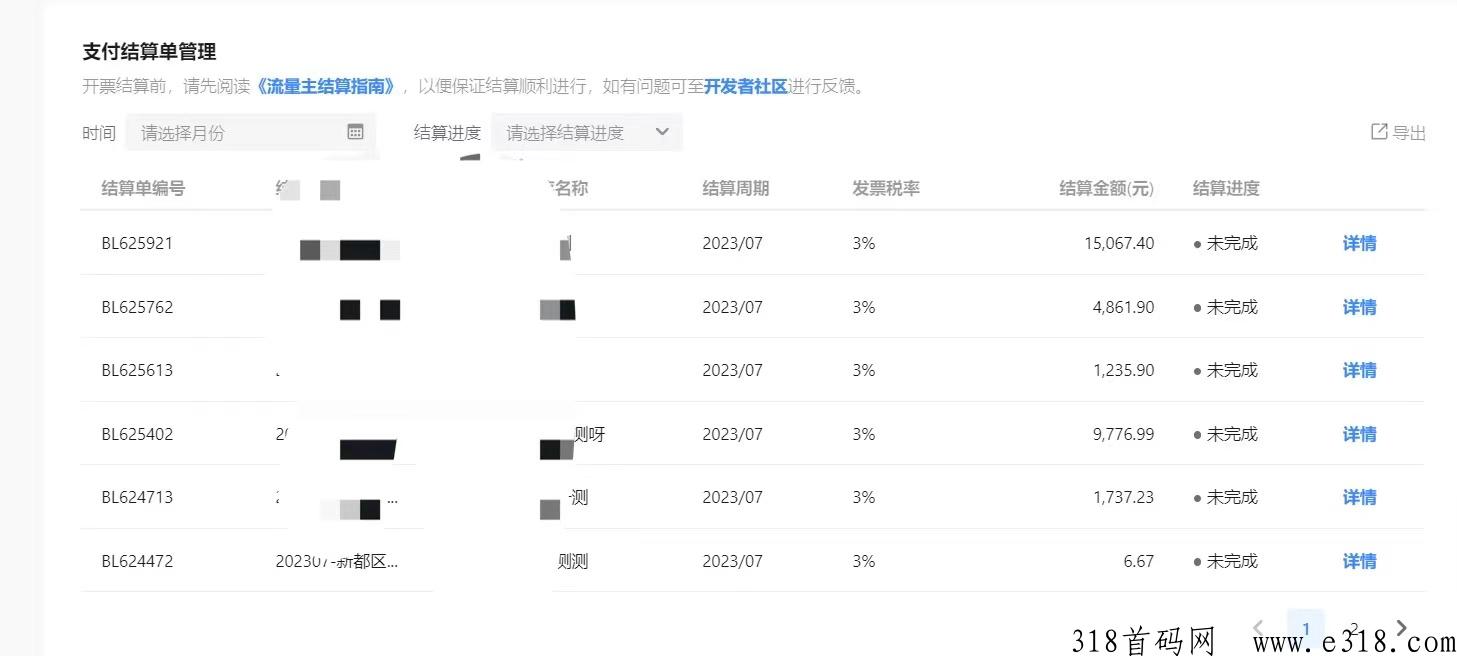Select statement number BL624713
Screen dimensions: 1457x656
[x=137, y=497]
